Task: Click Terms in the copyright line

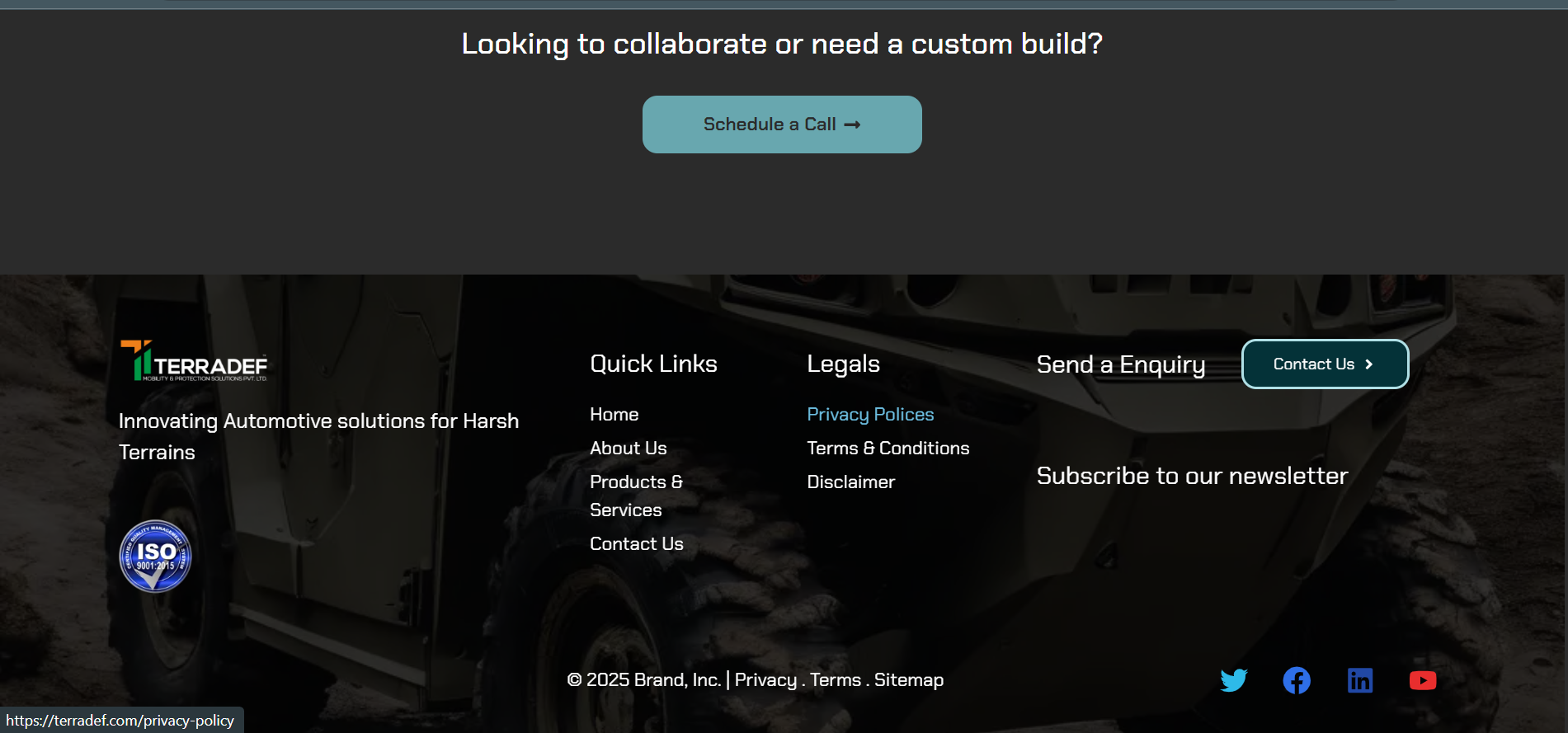Action: pos(836,680)
